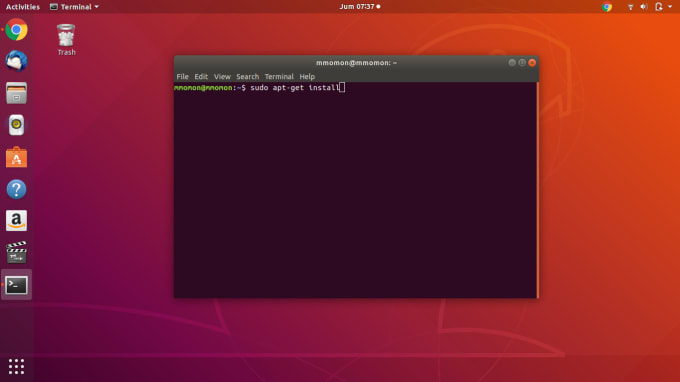Click the mmomon@mmomon prompt text
This screenshot has height=382, width=680.
pos(203,88)
